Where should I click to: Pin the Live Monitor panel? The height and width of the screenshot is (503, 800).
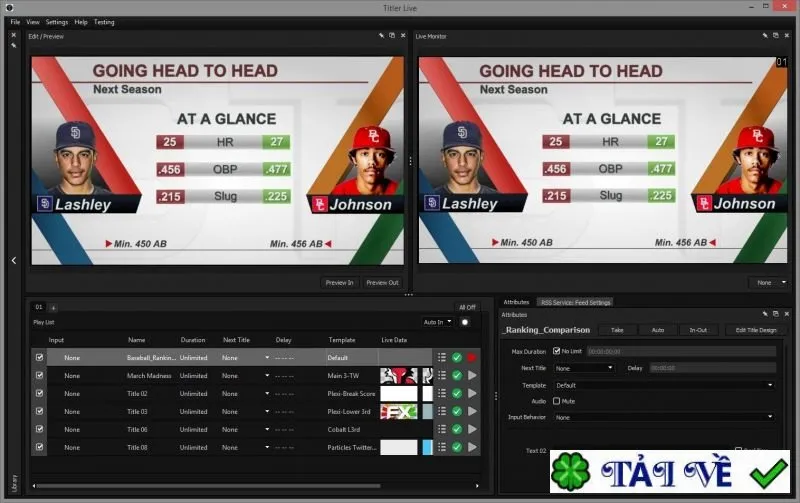click(x=765, y=36)
